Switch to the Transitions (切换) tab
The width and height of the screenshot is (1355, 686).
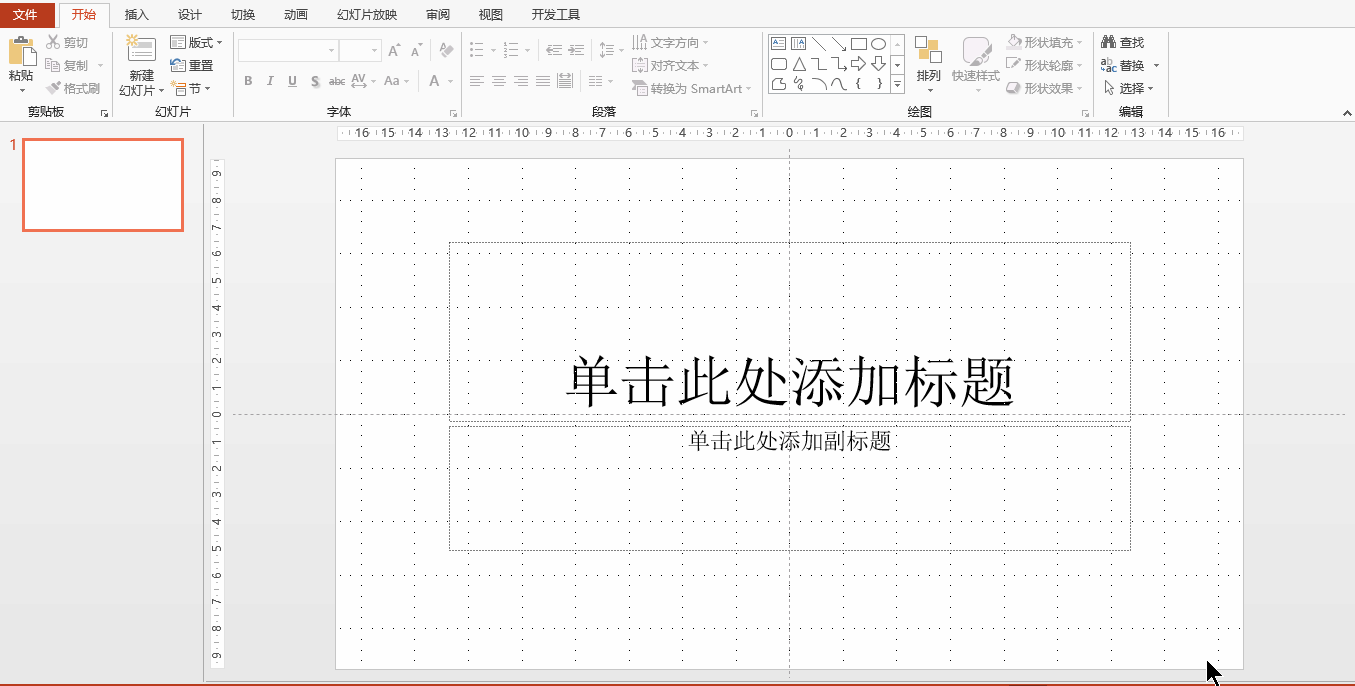[243, 15]
